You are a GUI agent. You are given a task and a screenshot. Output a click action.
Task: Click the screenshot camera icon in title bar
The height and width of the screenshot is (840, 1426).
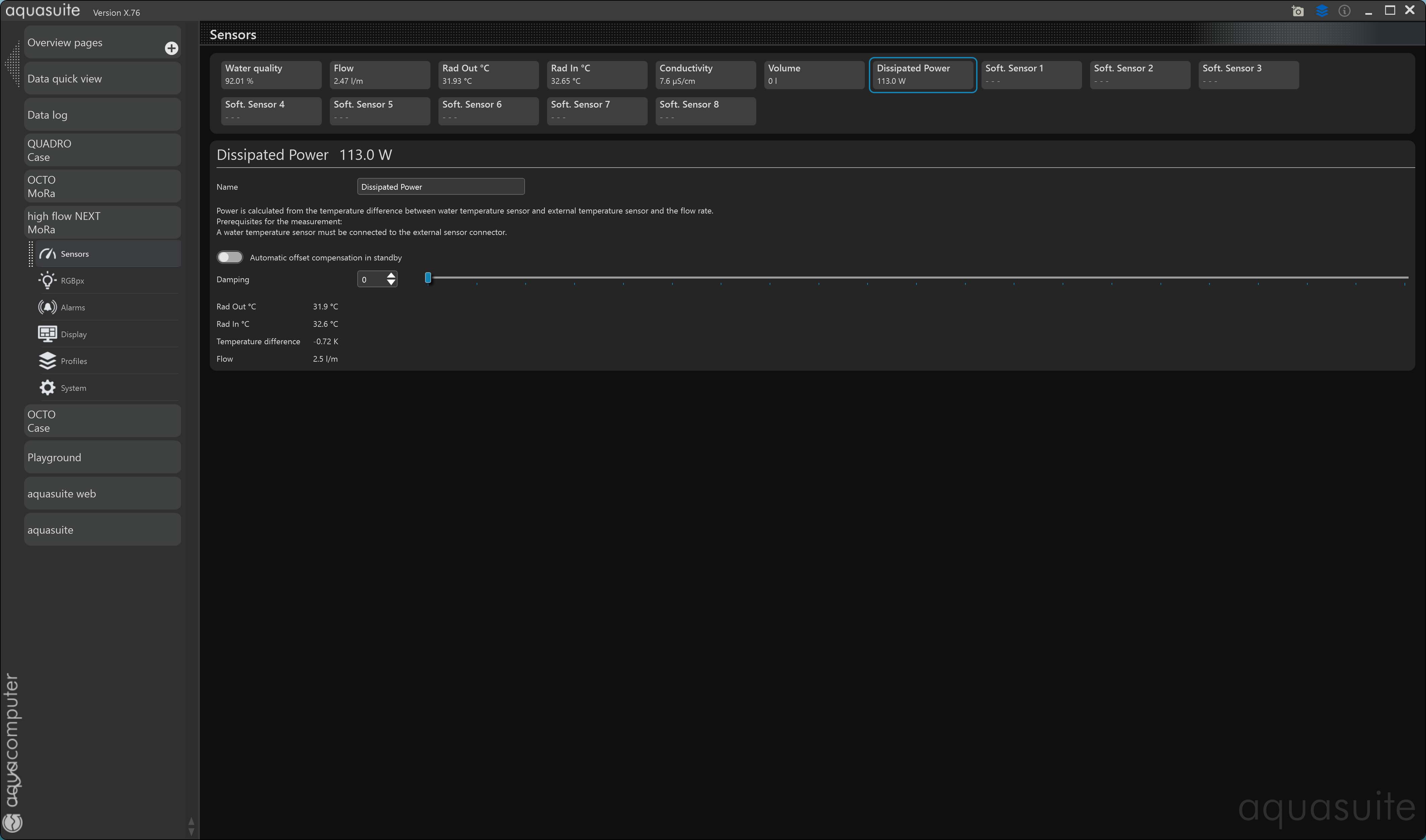(1298, 11)
